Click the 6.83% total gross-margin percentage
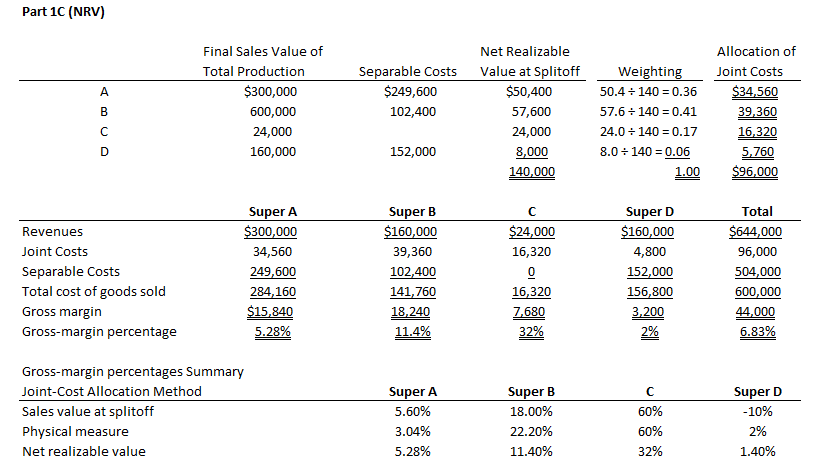 coord(763,332)
